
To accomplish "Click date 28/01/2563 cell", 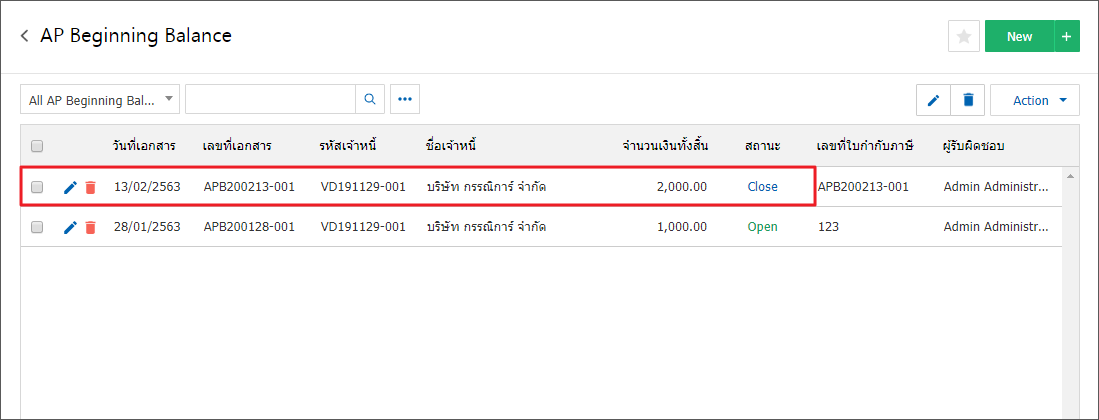I will (x=147, y=227).
